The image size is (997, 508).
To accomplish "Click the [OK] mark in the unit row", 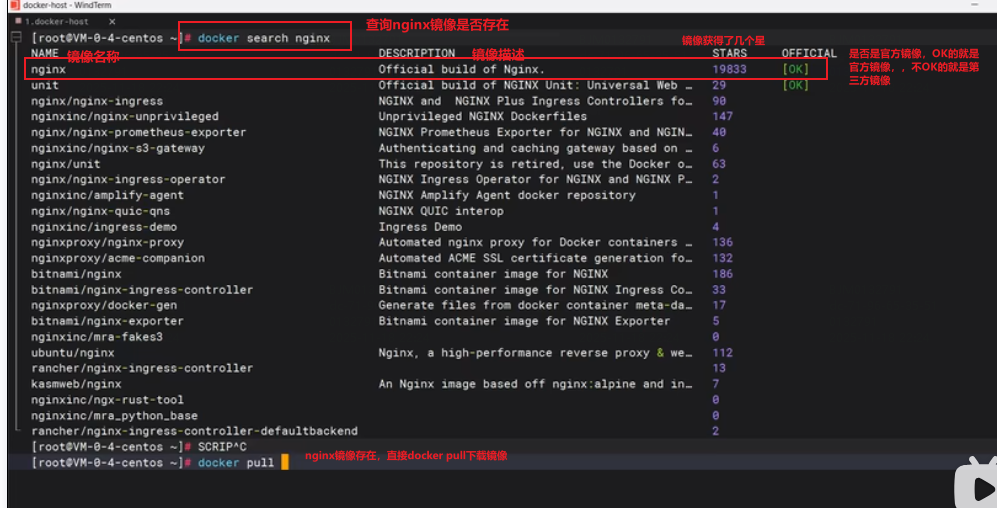I will click(x=795, y=85).
